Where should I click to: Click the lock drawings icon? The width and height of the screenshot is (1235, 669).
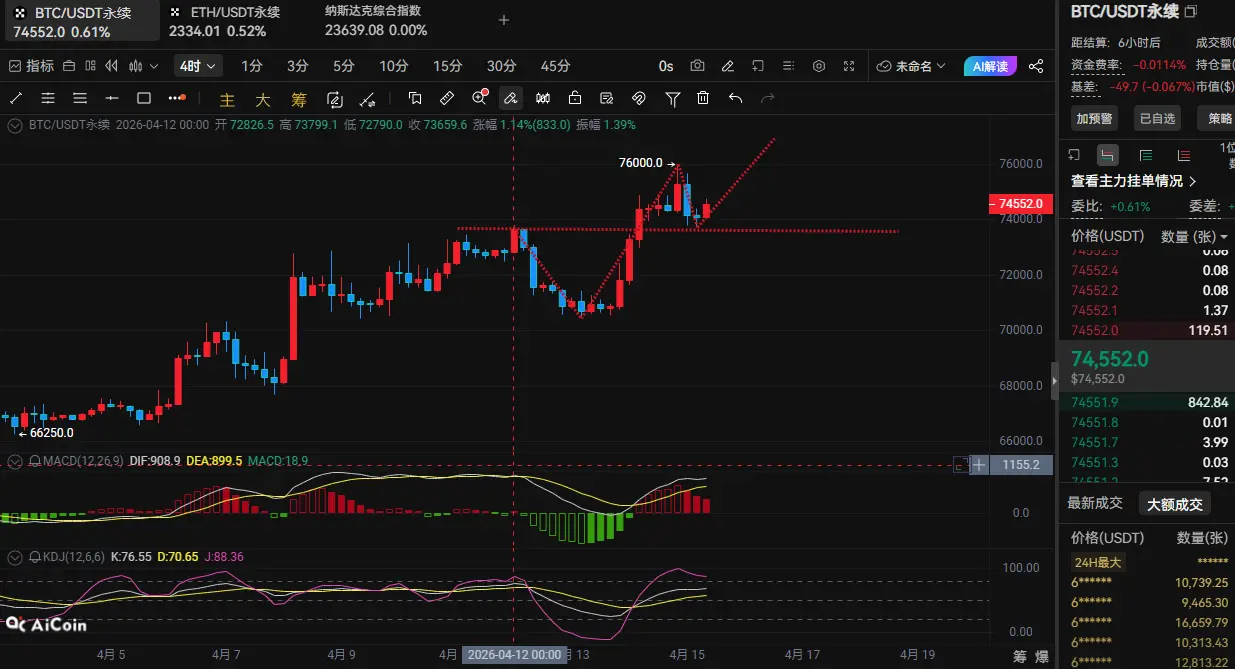(x=575, y=98)
